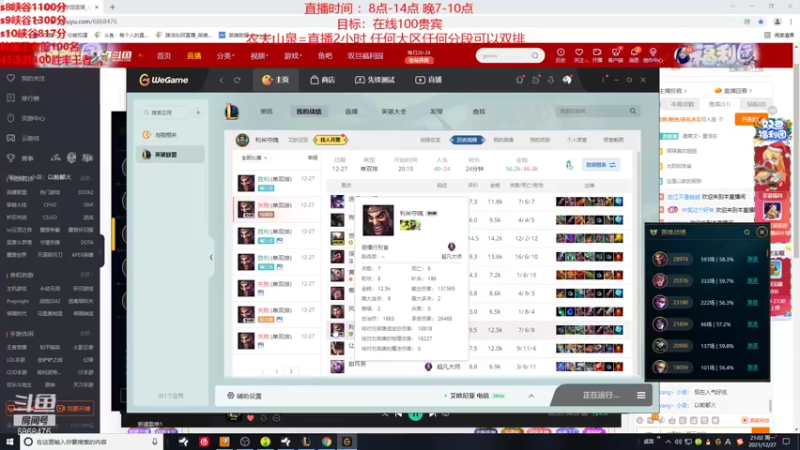
Task: Click the summoner search magnifier icon
Action: click(x=633, y=111)
